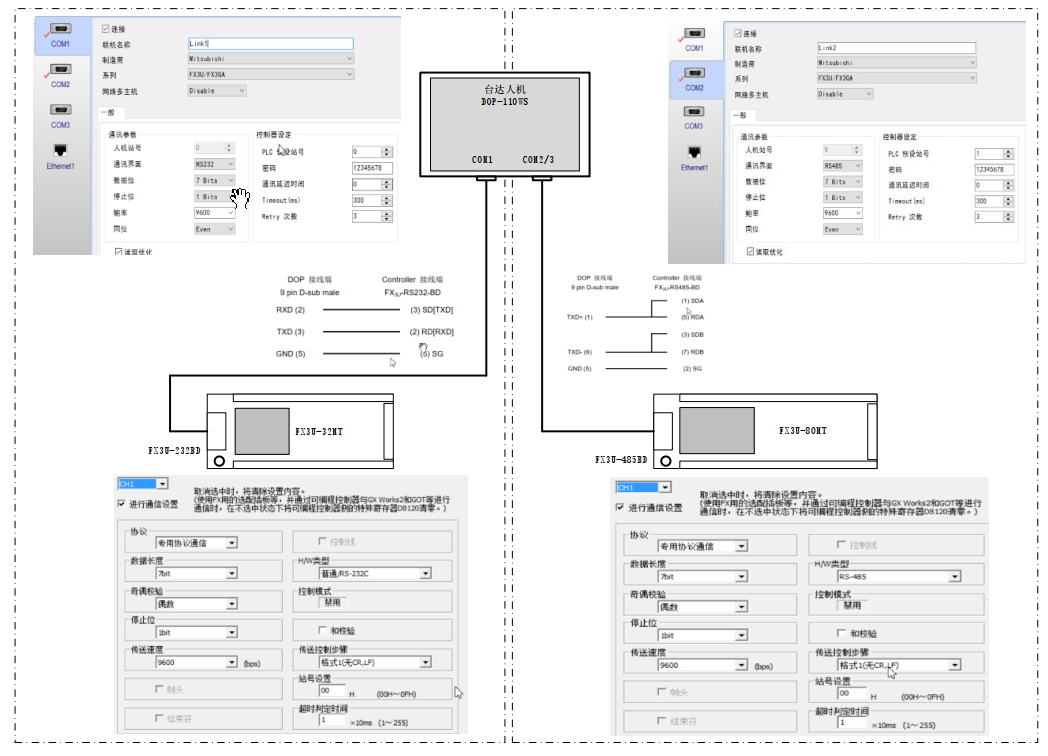
Task: Toggle 连接 checkbox above the Link1 name field
Action: pyautogui.click(x=107, y=29)
